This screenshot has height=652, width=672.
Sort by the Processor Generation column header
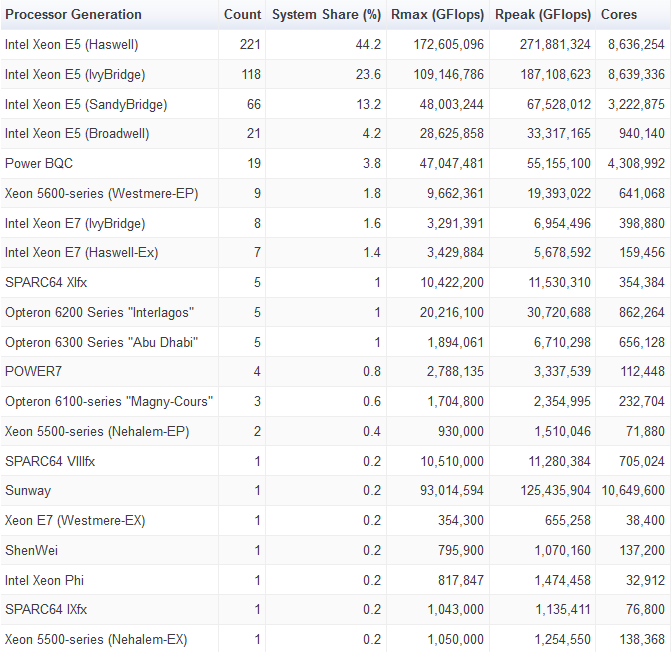point(73,15)
